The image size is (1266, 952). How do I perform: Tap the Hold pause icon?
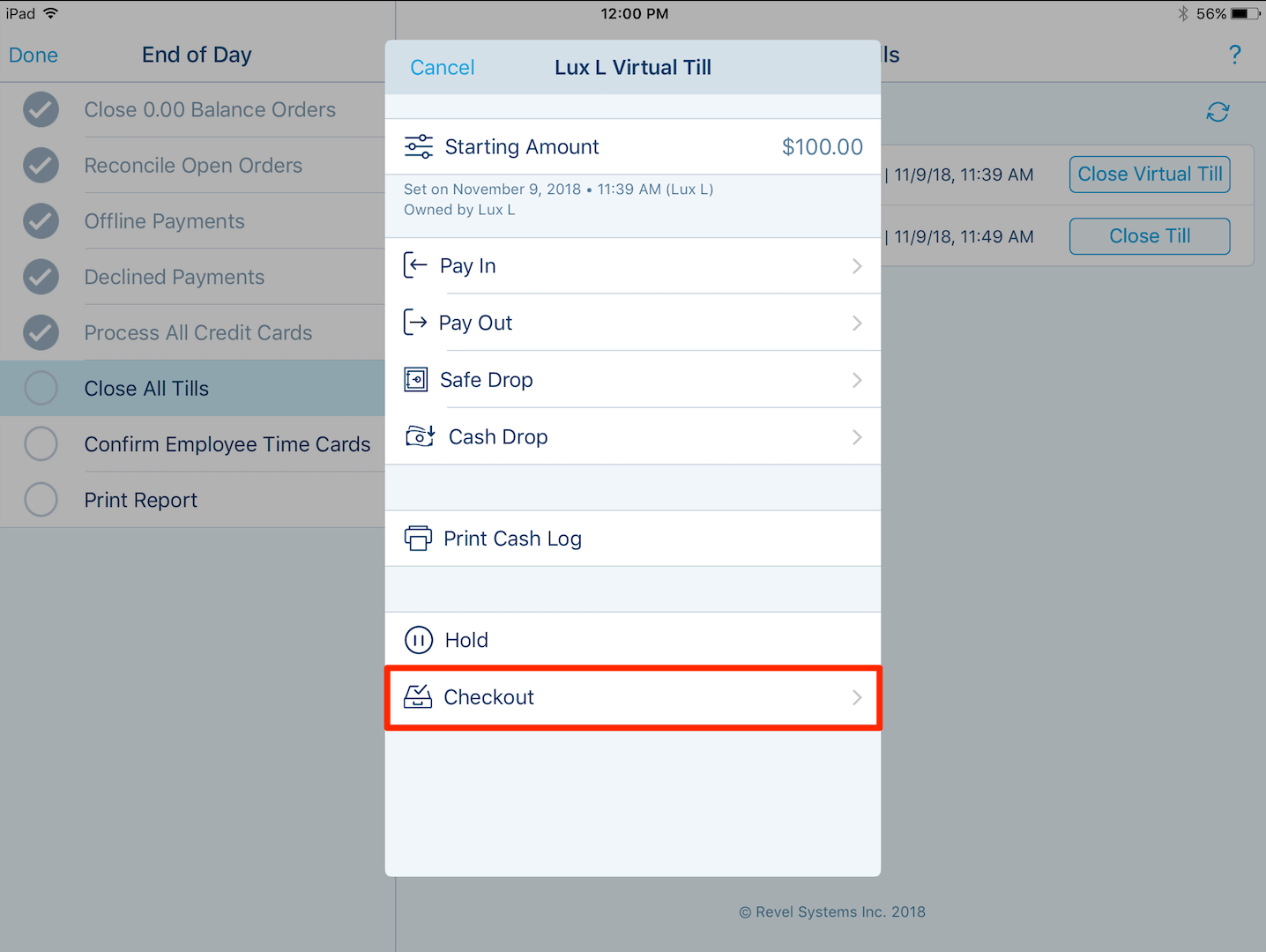pyautogui.click(x=419, y=640)
